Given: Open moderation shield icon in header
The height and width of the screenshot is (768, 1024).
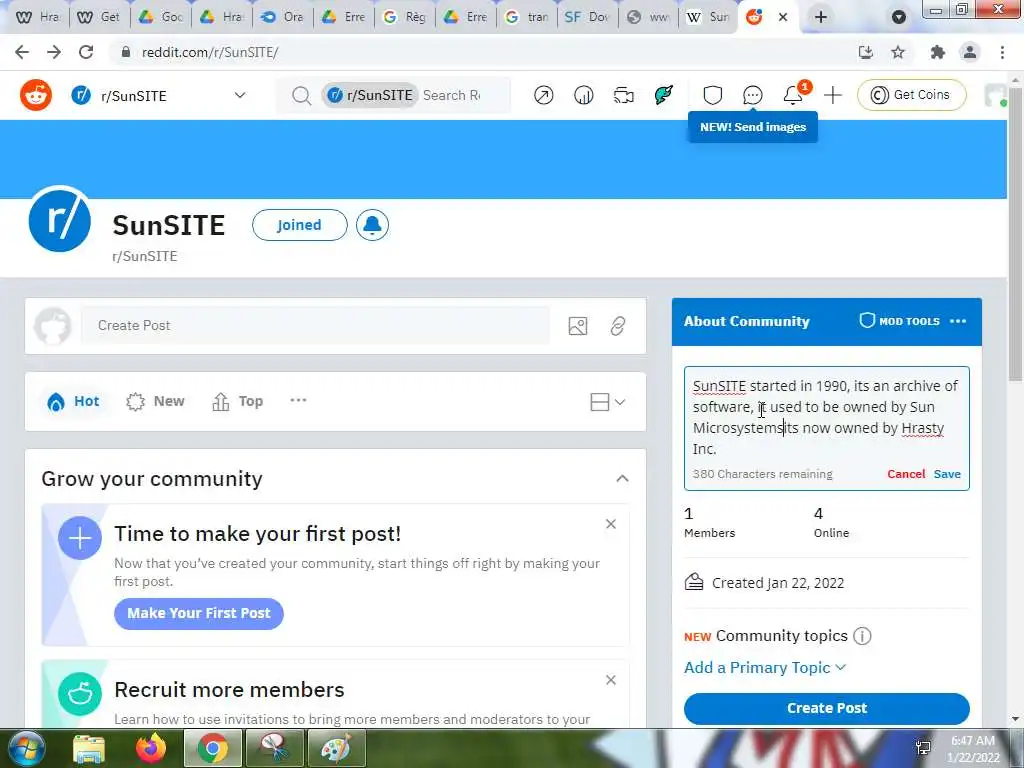Looking at the screenshot, I should 712,95.
